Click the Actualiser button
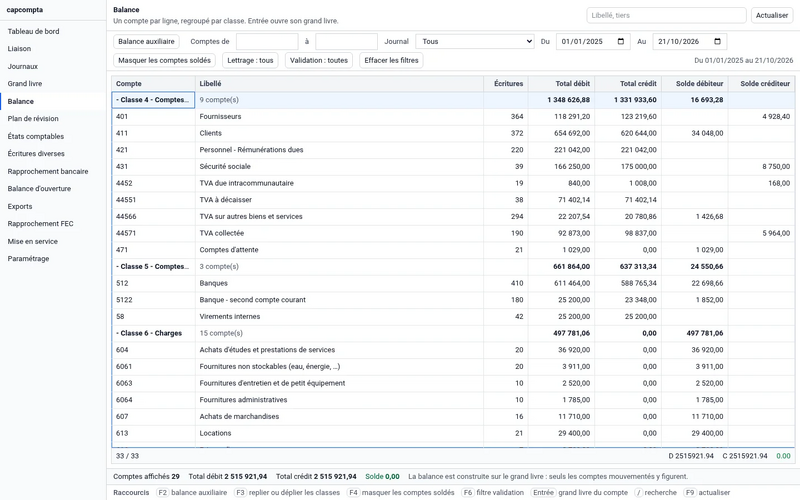Screen dimensions: 800x500 pos(771,15)
